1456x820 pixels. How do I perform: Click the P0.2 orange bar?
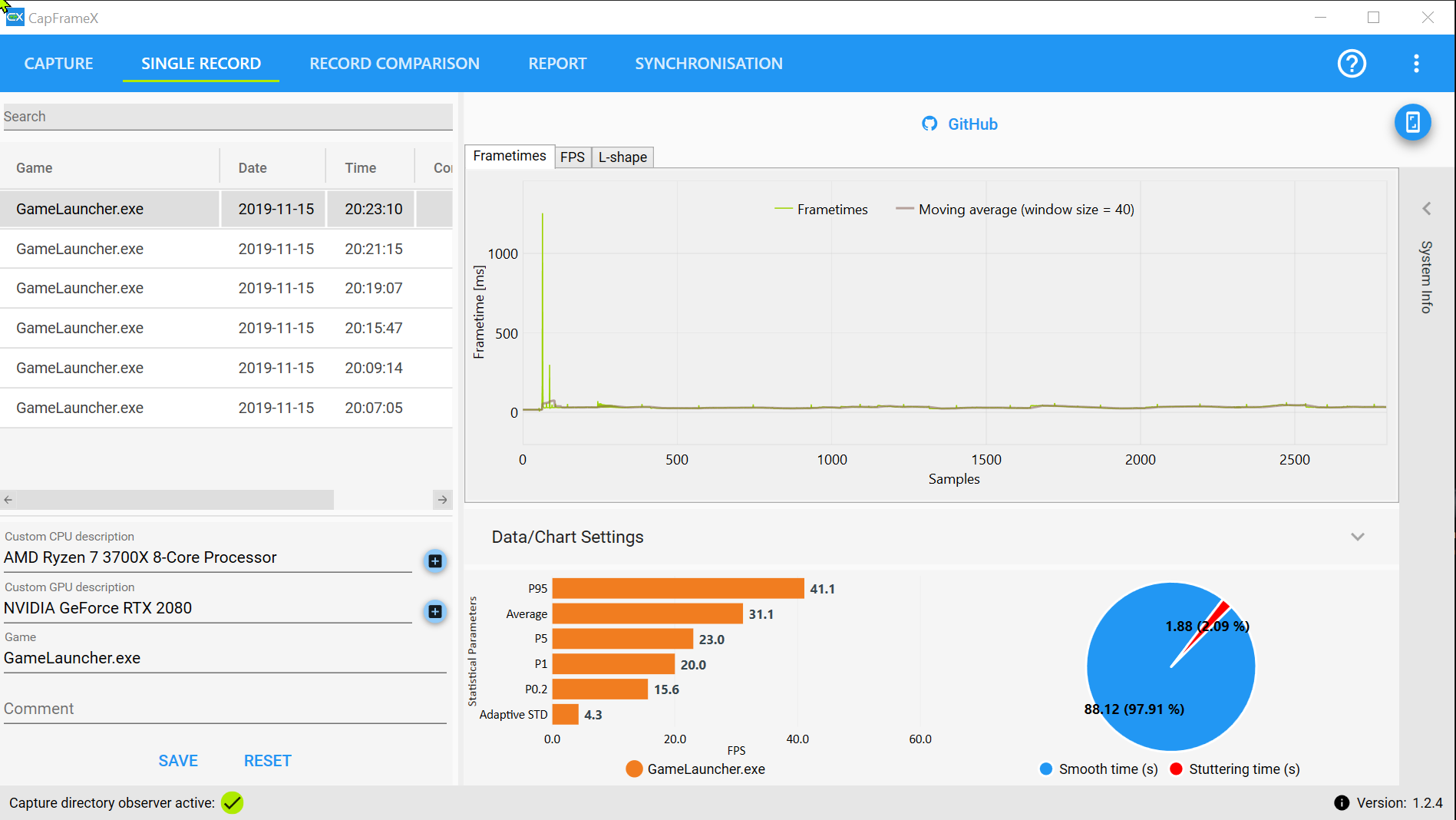coord(600,689)
